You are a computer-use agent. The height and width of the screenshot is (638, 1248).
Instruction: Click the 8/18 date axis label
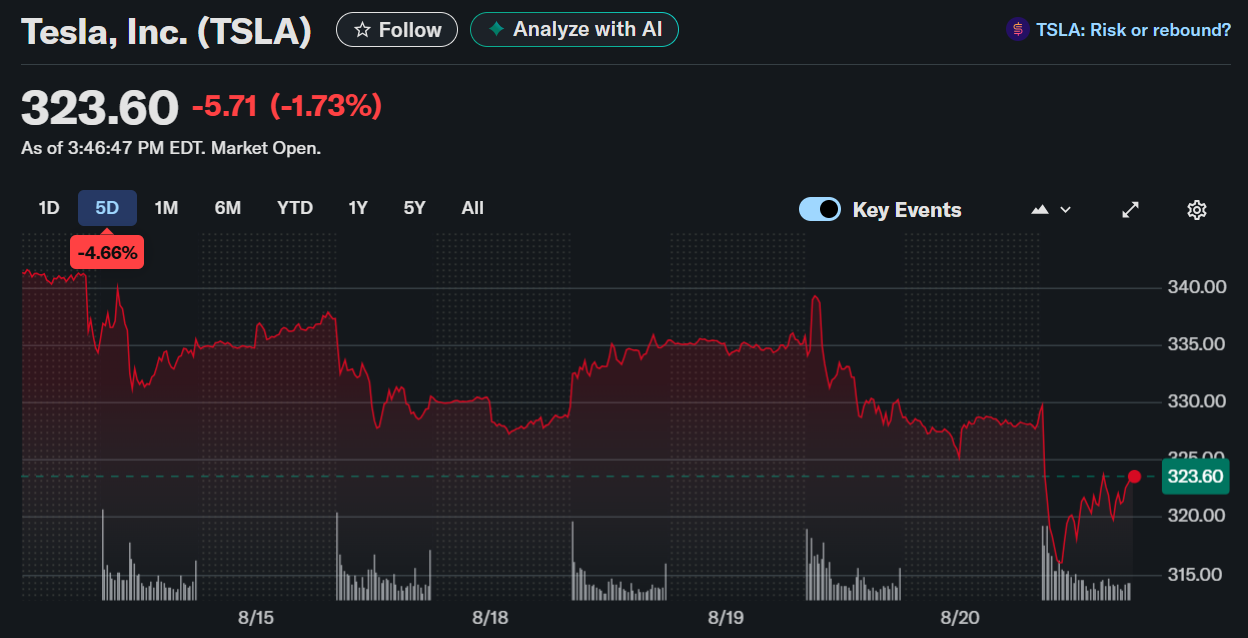tap(490, 617)
